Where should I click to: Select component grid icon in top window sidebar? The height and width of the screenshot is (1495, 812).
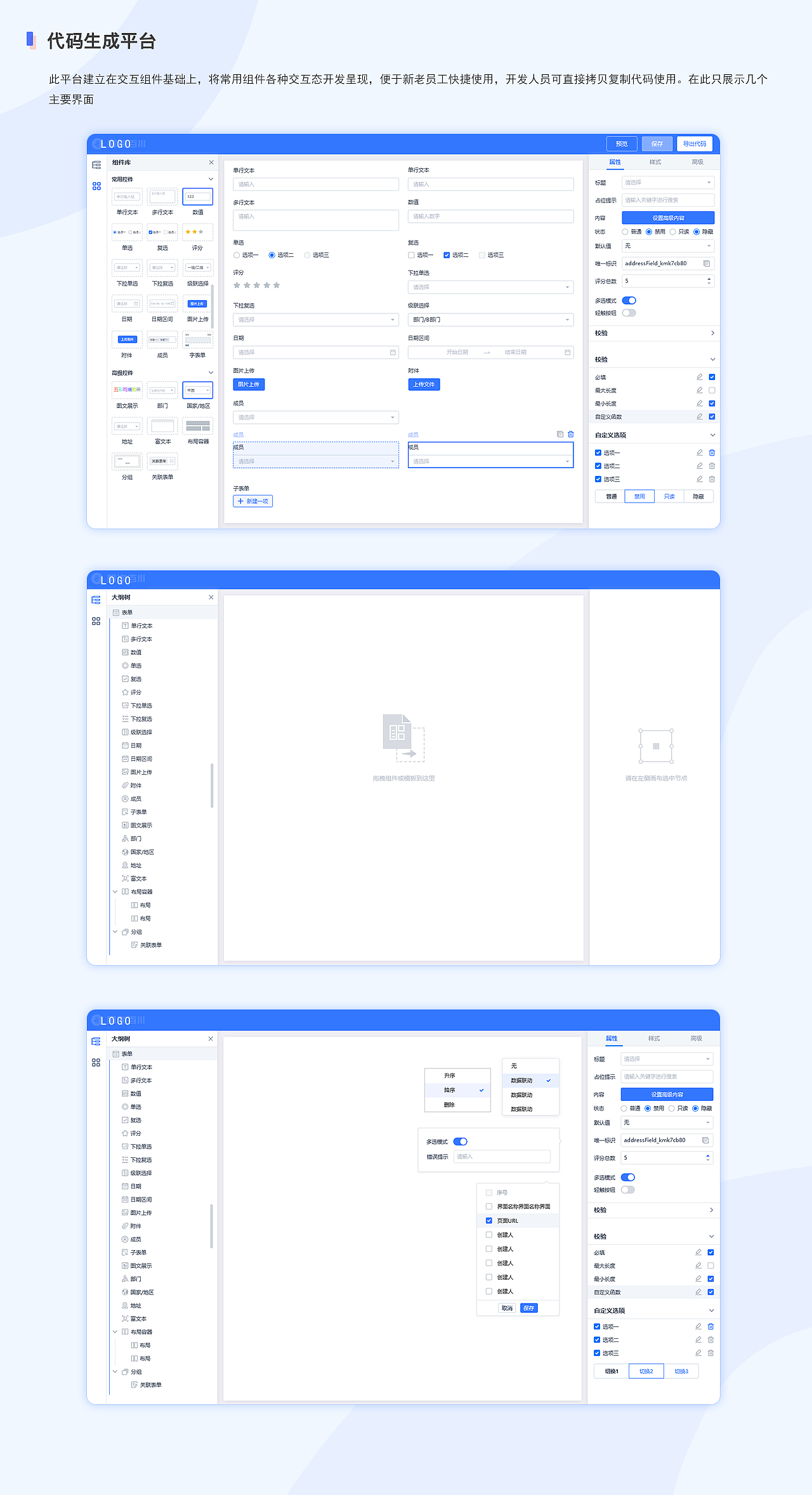pyautogui.click(x=96, y=186)
